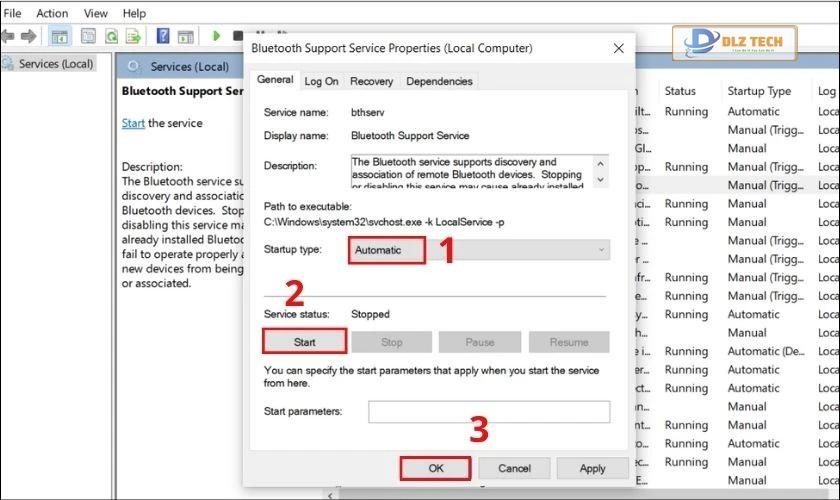The height and width of the screenshot is (500, 840).
Task: Open the Dependencies tab
Action: pyautogui.click(x=439, y=81)
